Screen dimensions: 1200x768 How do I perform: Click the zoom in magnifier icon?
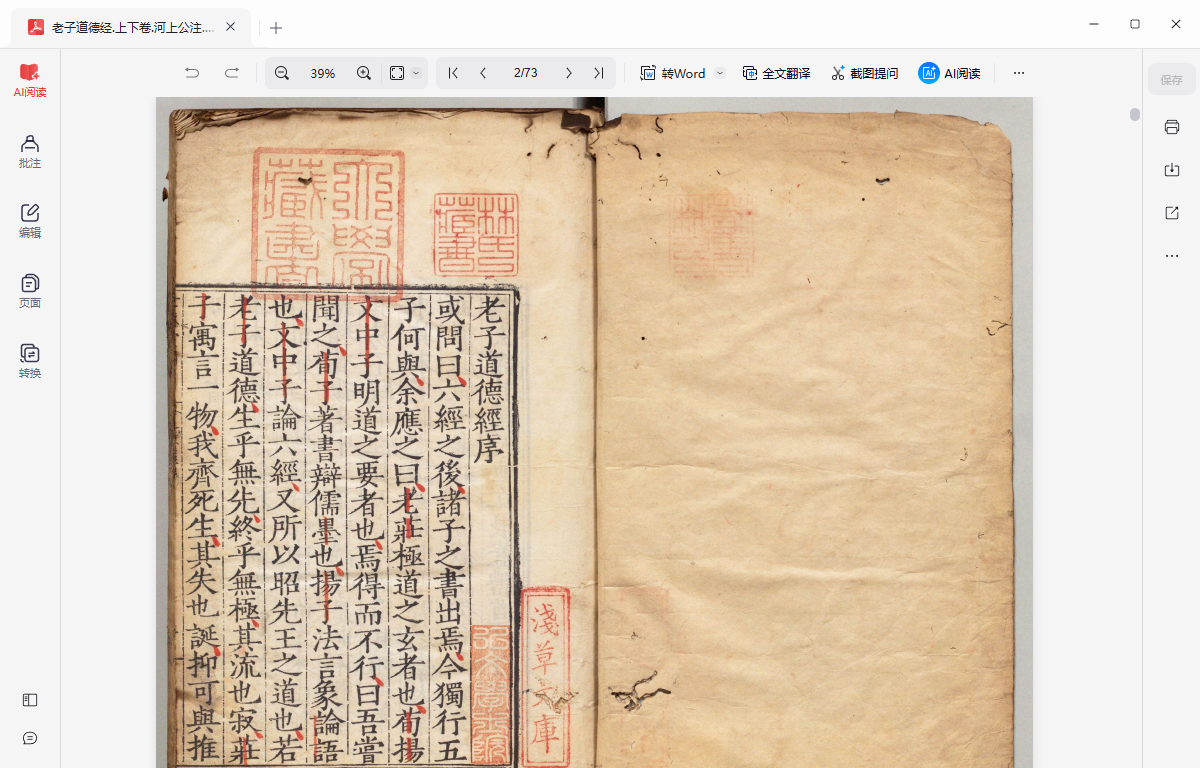pyautogui.click(x=364, y=73)
